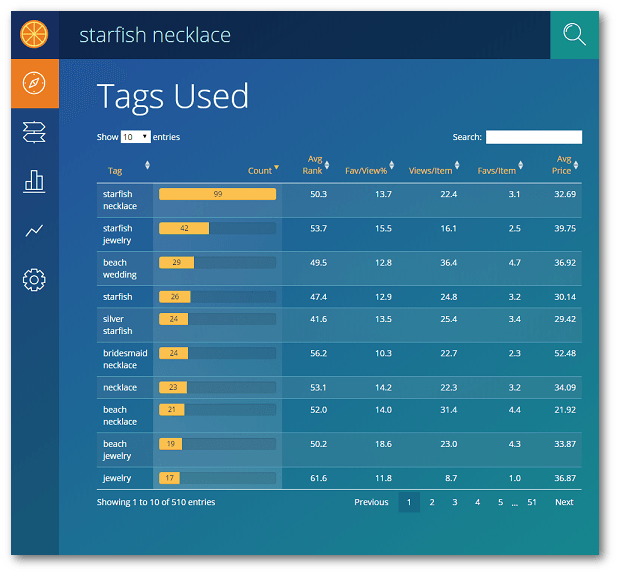Click the count bar showing 17
The height and width of the screenshot is (574, 618).
(x=169, y=478)
